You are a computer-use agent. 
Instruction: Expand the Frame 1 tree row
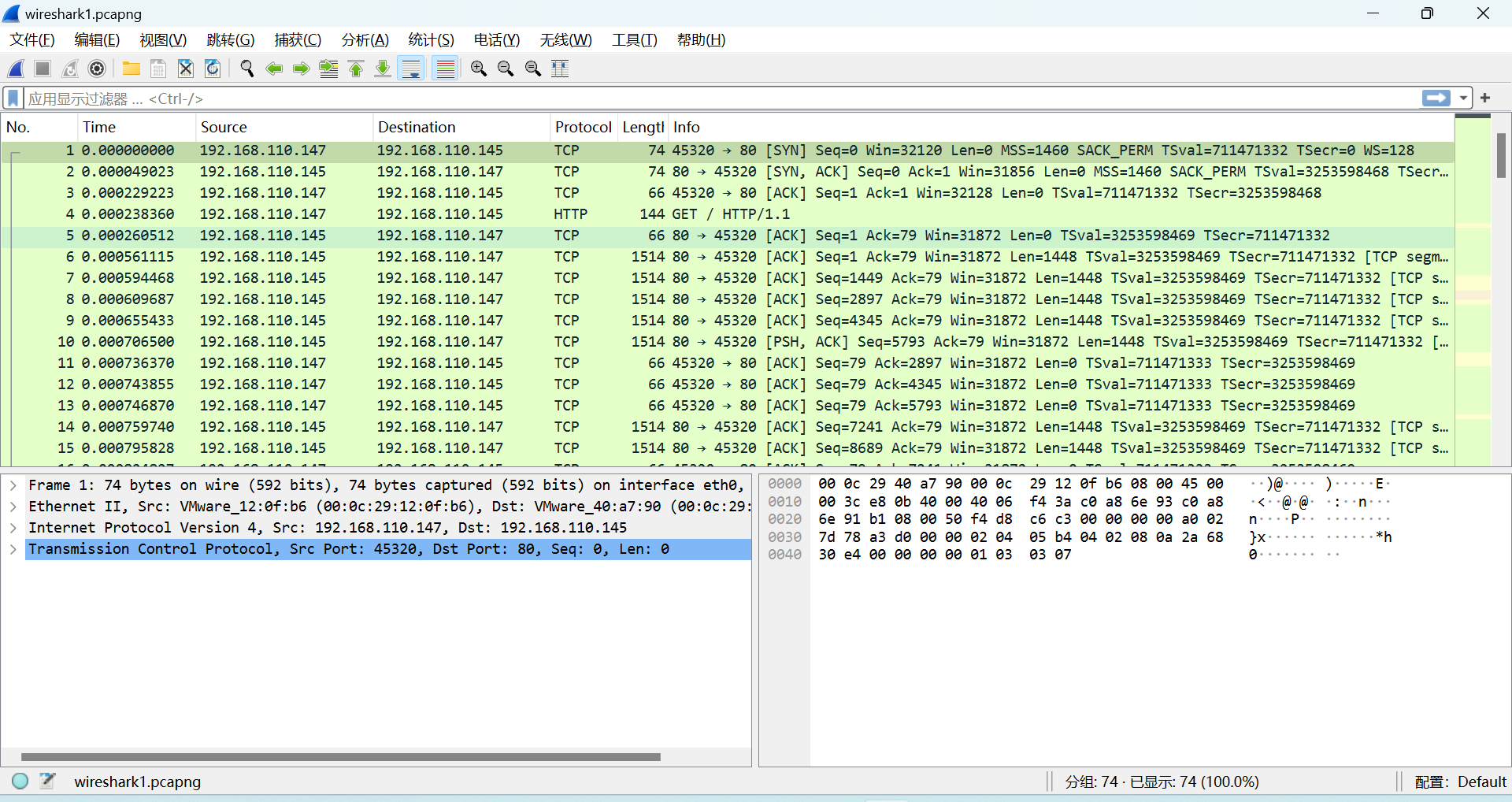[13, 485]
